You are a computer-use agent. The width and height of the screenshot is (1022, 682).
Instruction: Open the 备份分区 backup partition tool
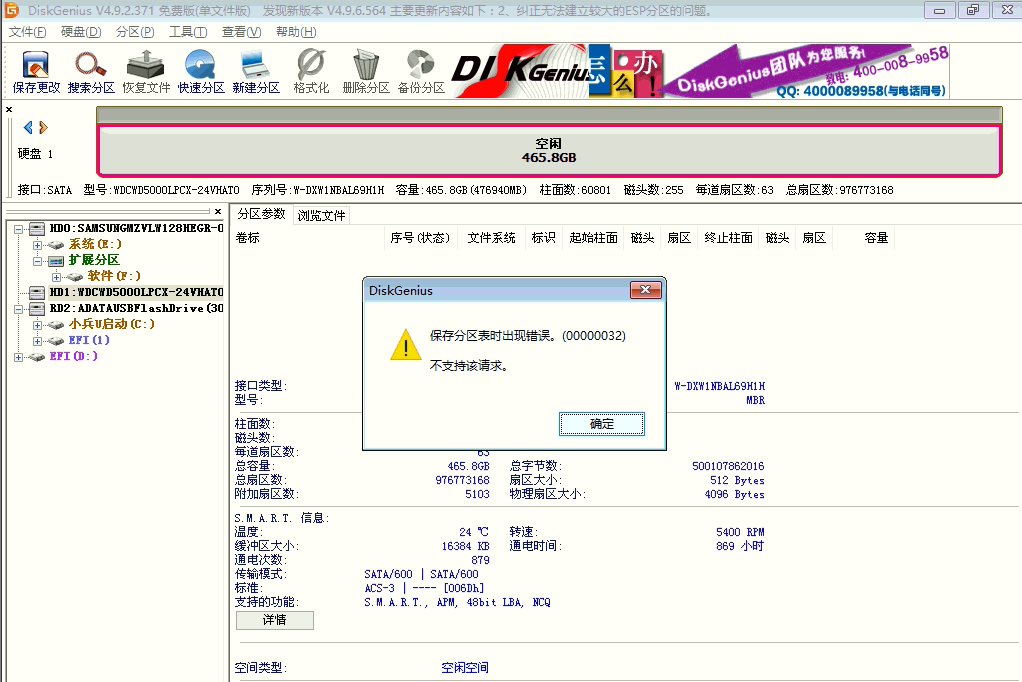pyautogui.click(x=418, y=70)
